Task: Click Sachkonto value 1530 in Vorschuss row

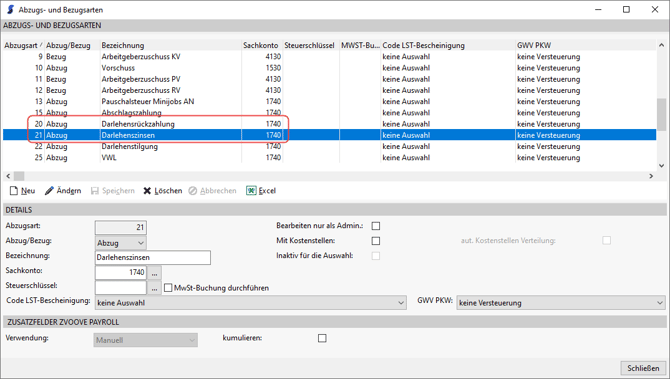Action: pos(273,68)
